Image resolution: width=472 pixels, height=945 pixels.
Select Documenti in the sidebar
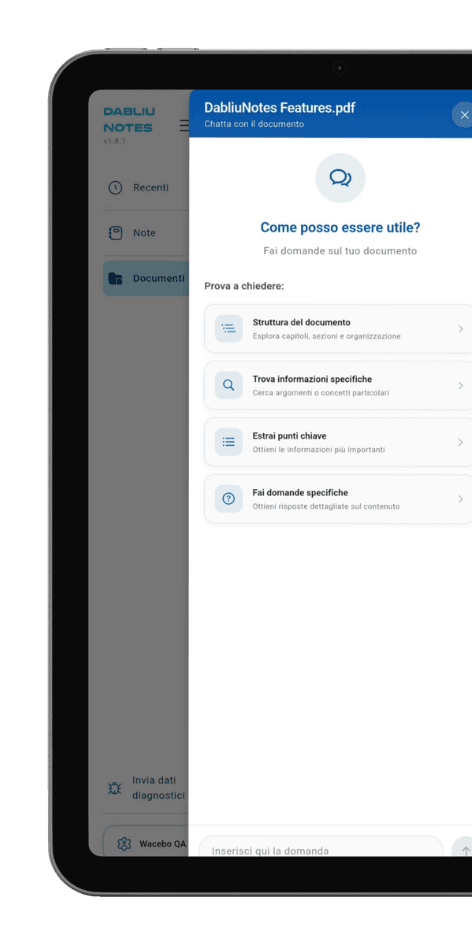point(145,278)
